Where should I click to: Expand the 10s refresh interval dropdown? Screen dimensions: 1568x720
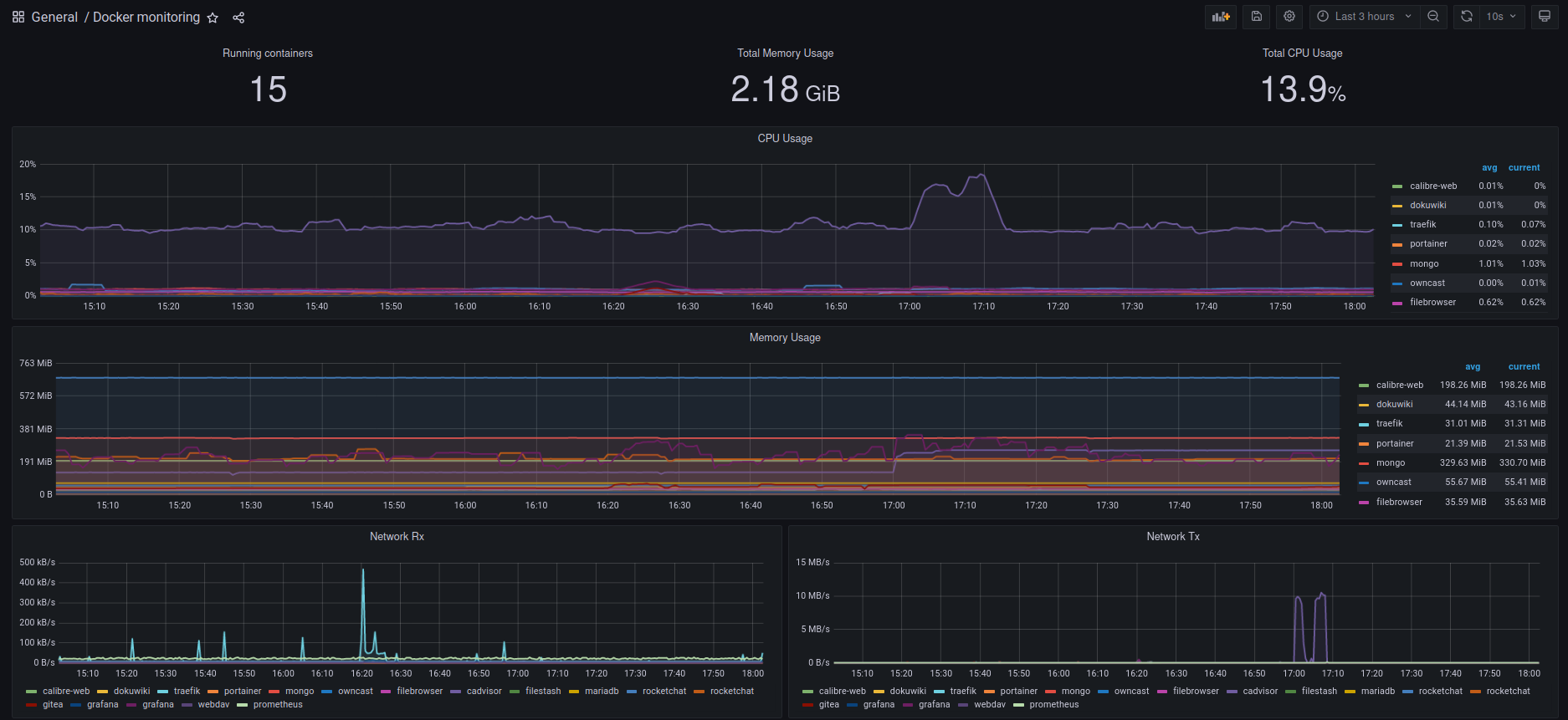coord(1502,17)
